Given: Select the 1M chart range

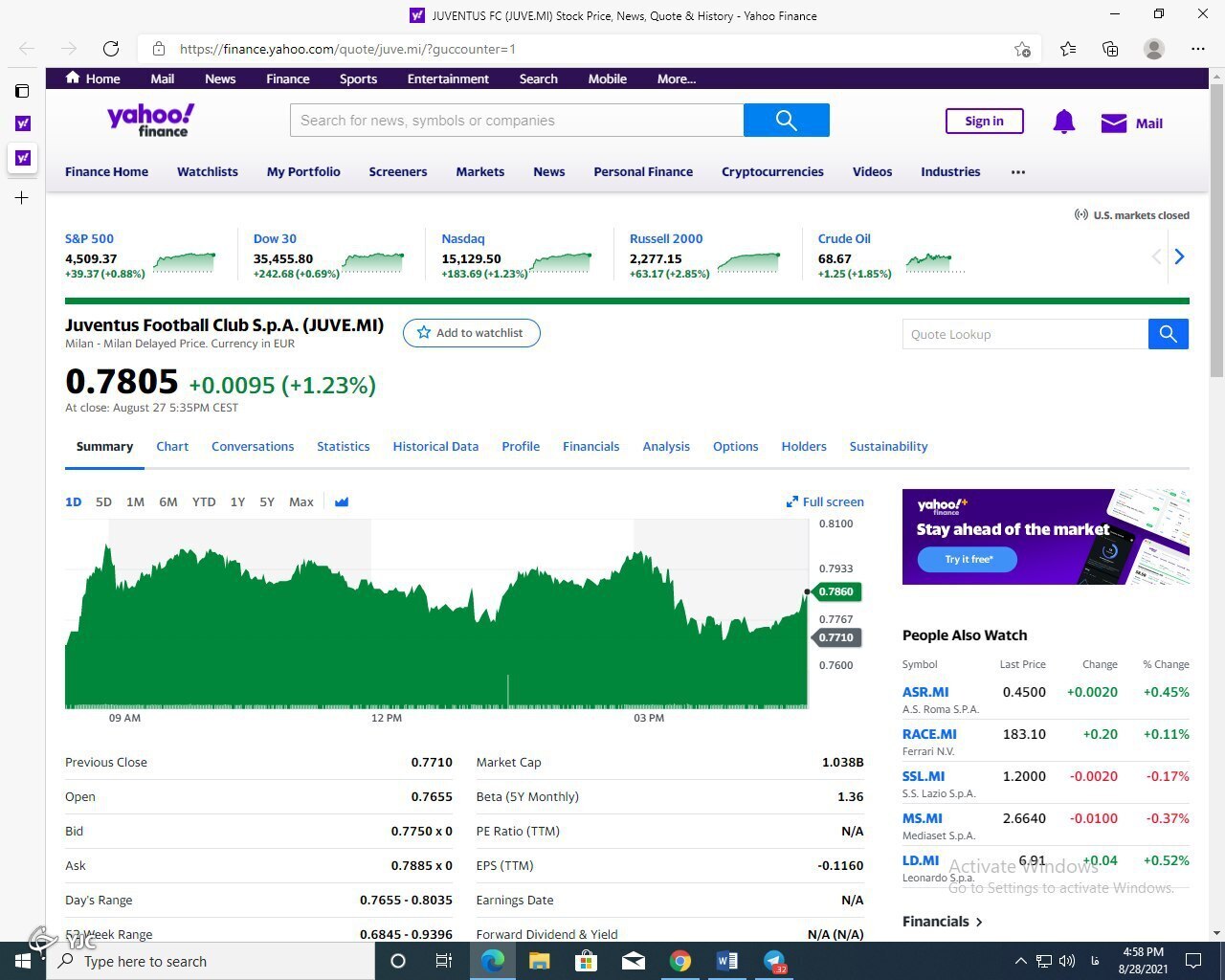Looking at the screenshot, I should 135,501.
